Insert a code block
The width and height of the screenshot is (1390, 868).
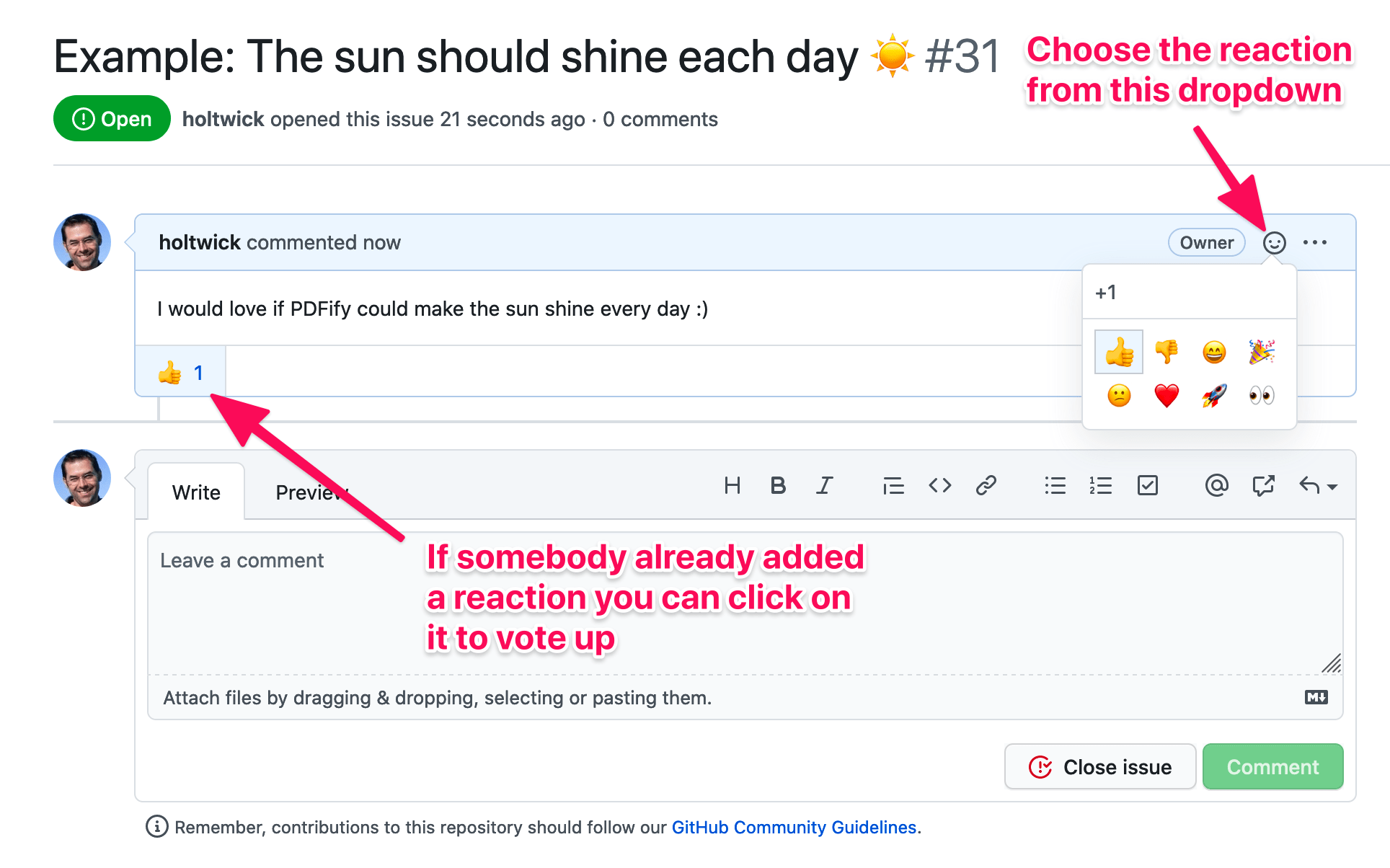[939, 486]
